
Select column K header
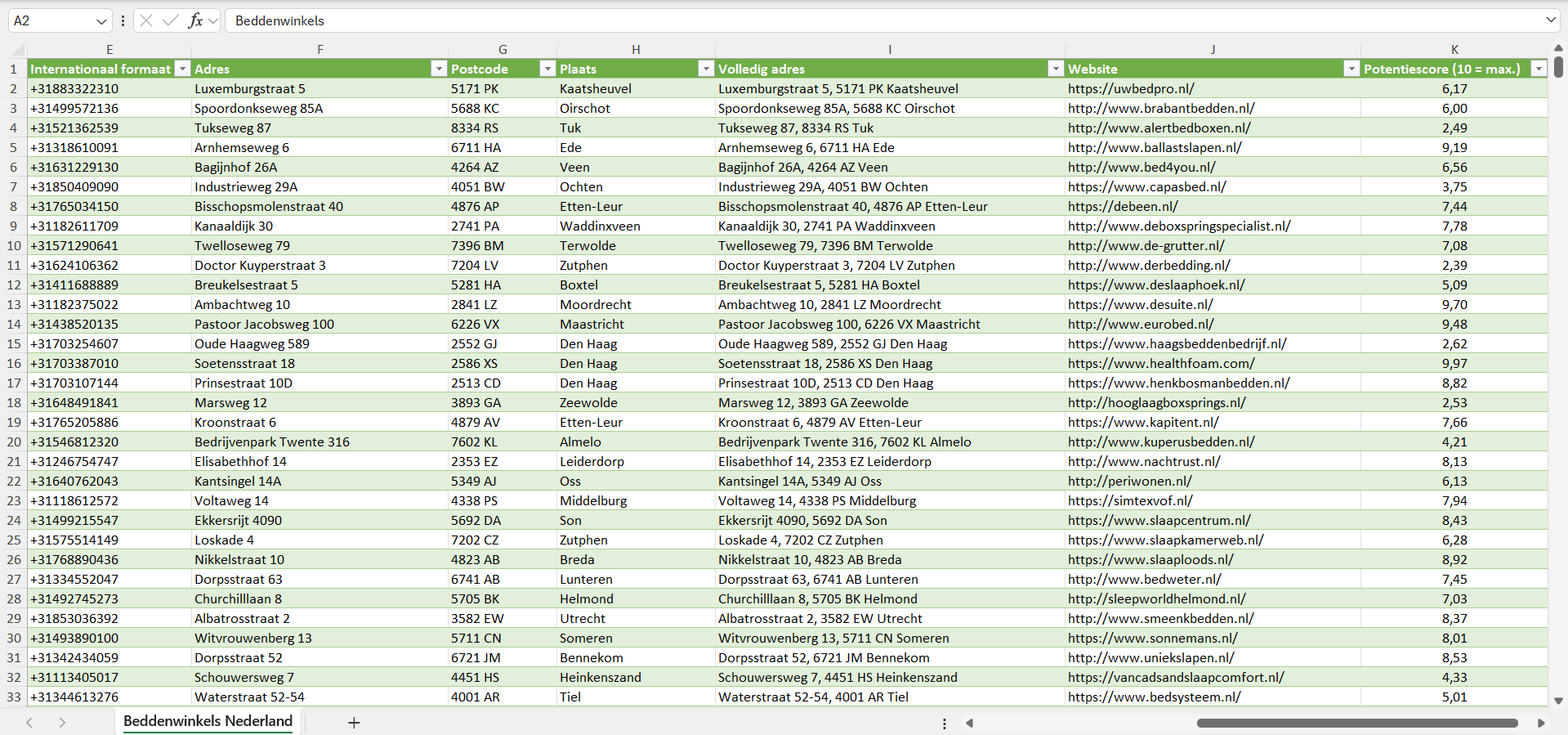1454,49
